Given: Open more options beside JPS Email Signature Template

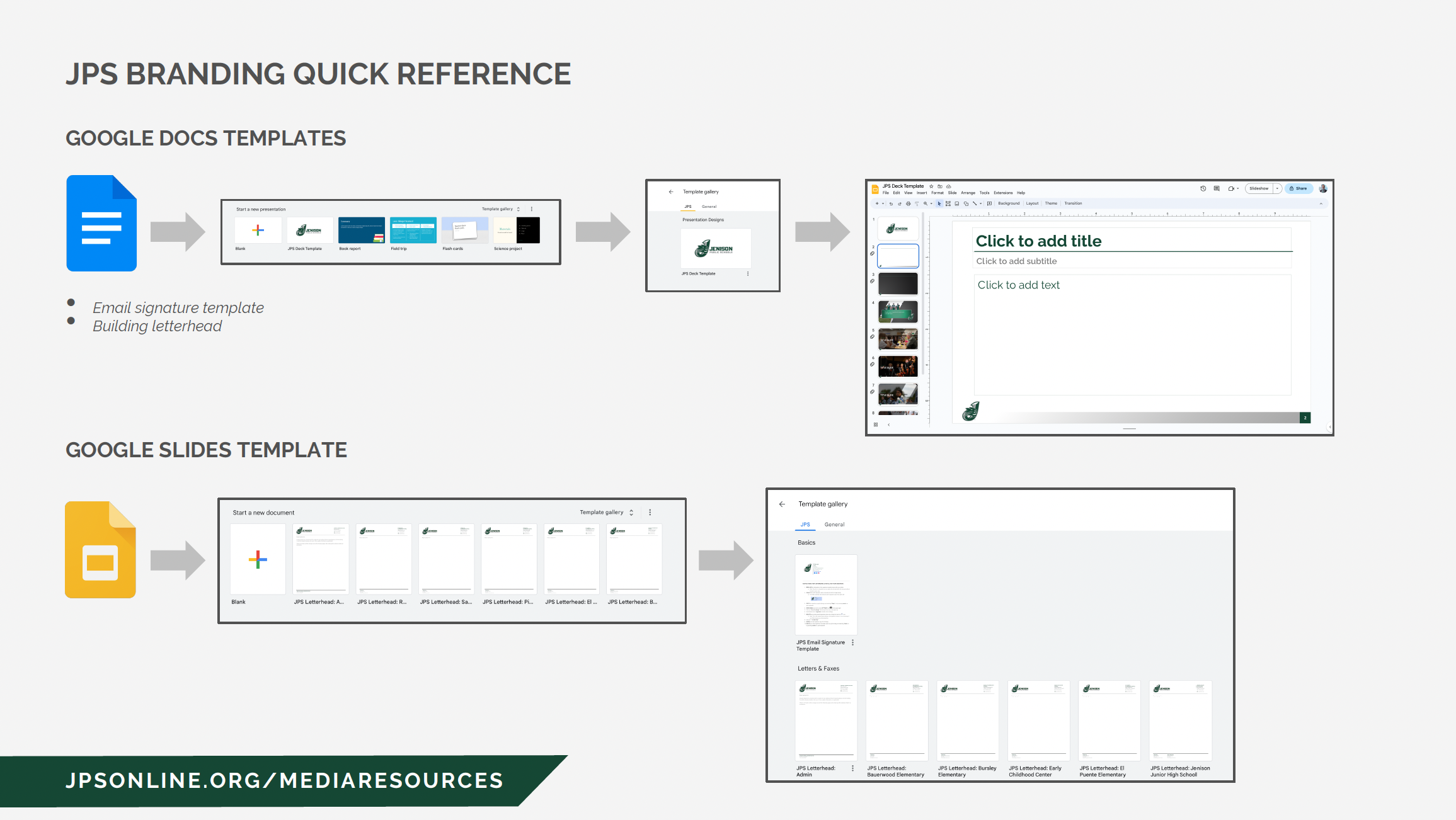Looking at the screenshot, I should tap(852, 642).
